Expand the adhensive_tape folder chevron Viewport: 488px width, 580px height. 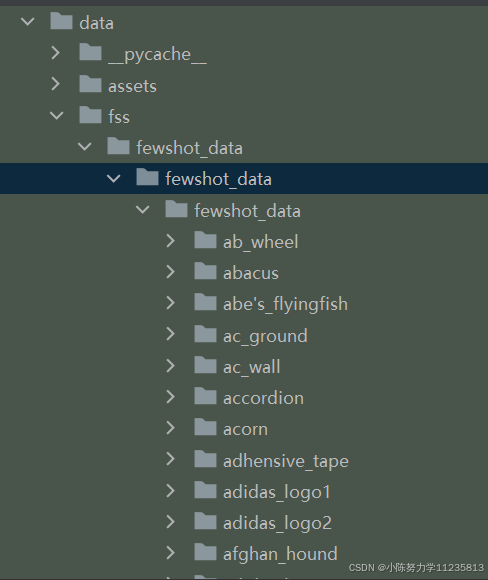(x=171, y=459)
